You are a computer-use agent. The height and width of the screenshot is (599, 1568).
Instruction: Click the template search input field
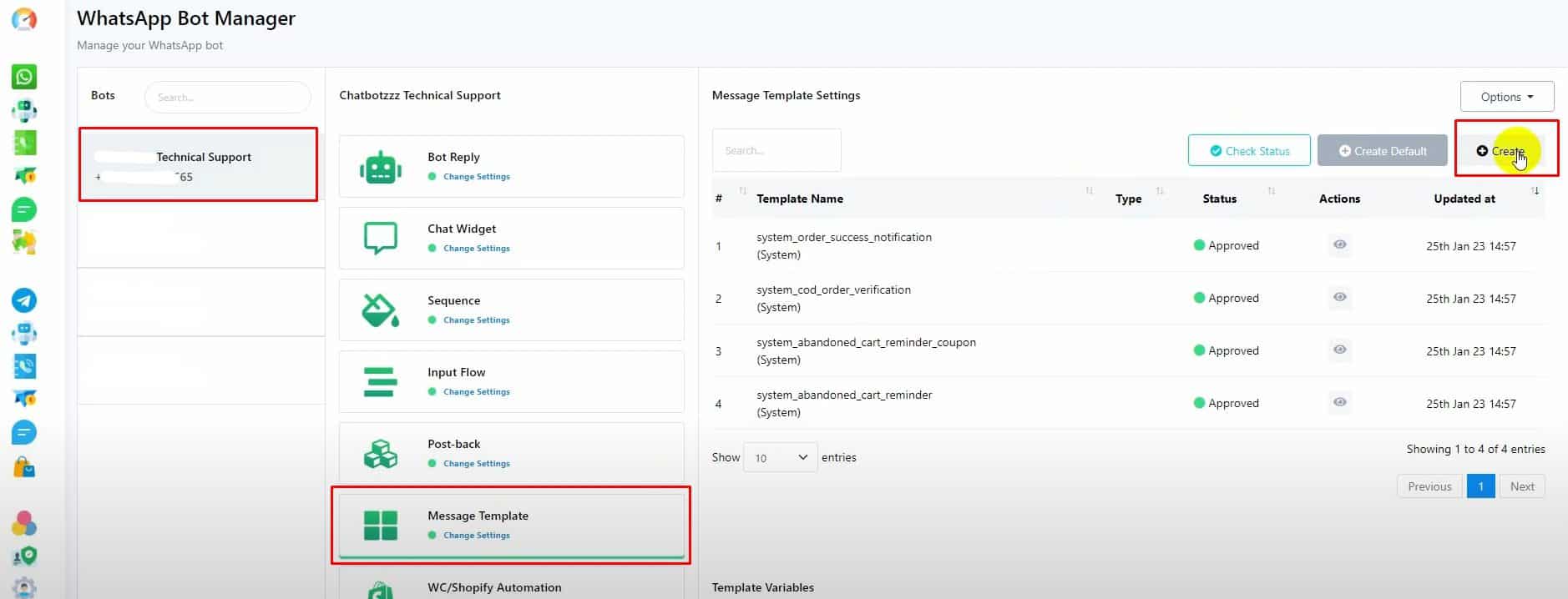(776, 151)
